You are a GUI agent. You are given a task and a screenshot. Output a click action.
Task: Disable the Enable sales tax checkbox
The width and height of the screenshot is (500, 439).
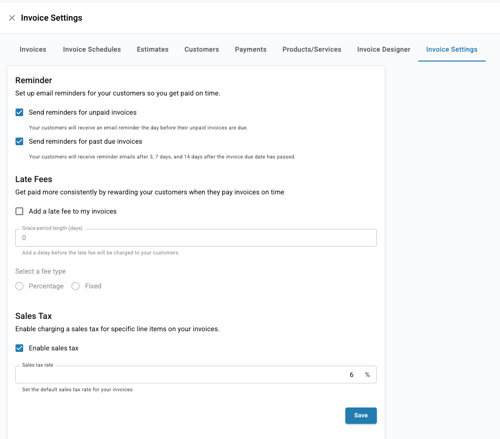tap(19, 348)
